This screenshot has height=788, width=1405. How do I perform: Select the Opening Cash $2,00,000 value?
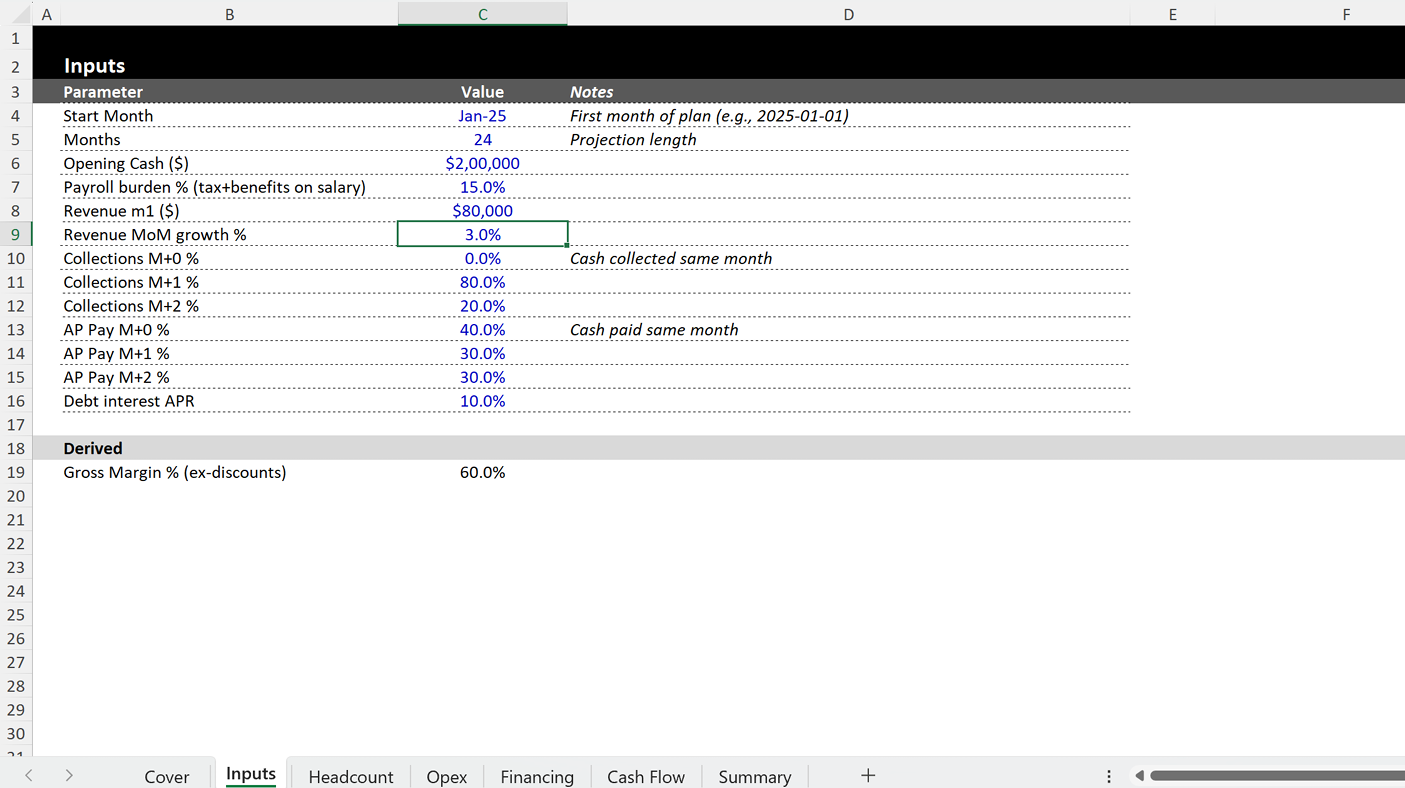pos(482,163)
